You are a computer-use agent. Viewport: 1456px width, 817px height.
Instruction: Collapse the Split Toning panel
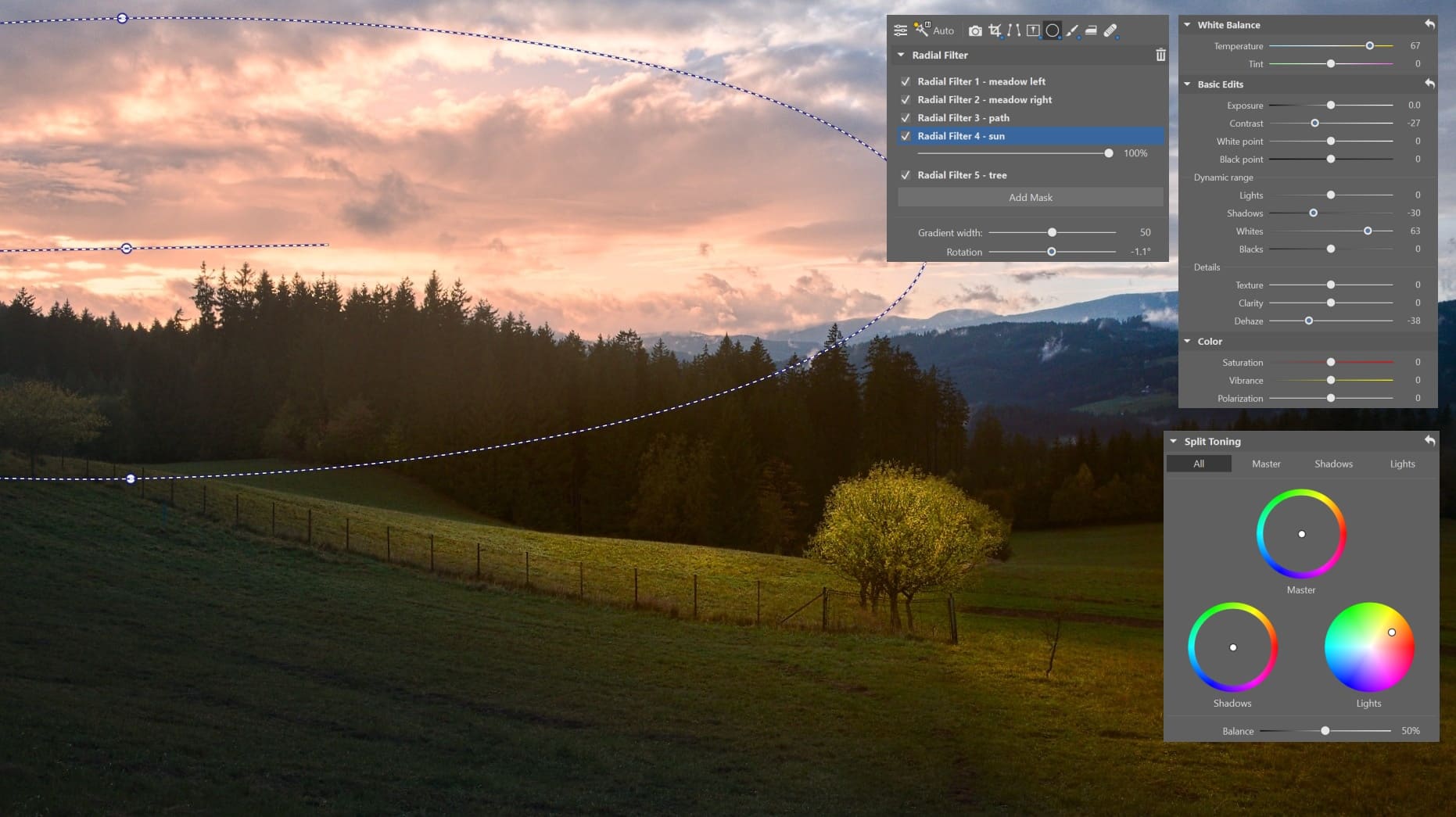click(x=1173, y=441)
